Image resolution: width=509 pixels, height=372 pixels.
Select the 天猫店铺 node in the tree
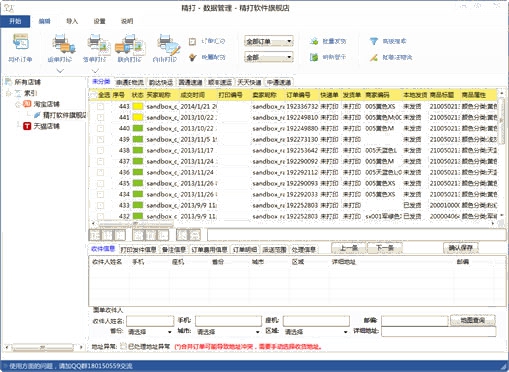(x=46, y=126)
